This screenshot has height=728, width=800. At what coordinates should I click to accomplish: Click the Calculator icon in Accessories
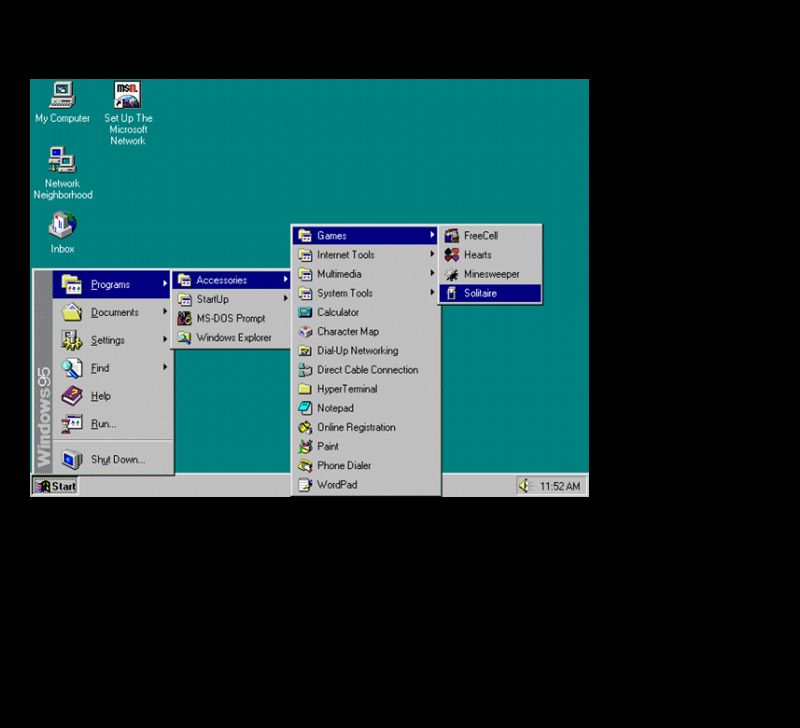(305, 312)
